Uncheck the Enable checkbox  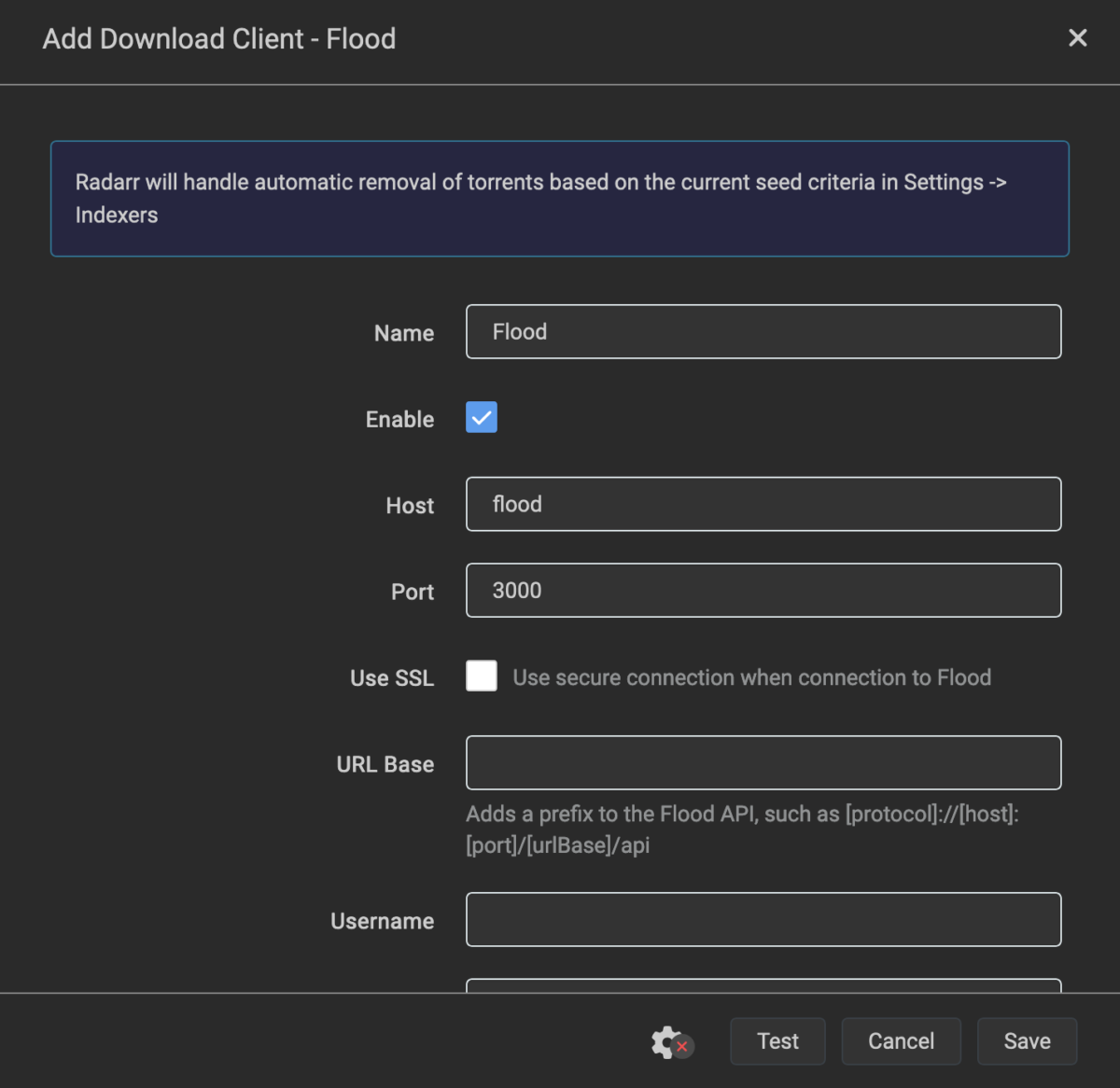(x=482, y=418)
